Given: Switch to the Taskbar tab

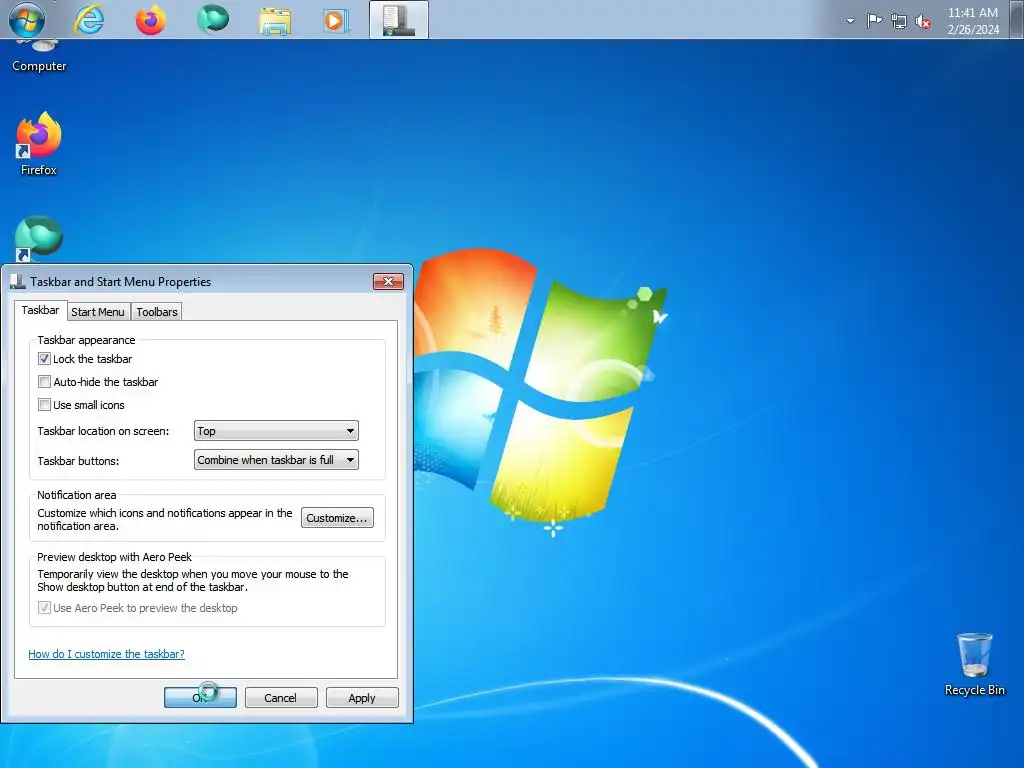Looking at the screenshot, I should coord(40,310).
